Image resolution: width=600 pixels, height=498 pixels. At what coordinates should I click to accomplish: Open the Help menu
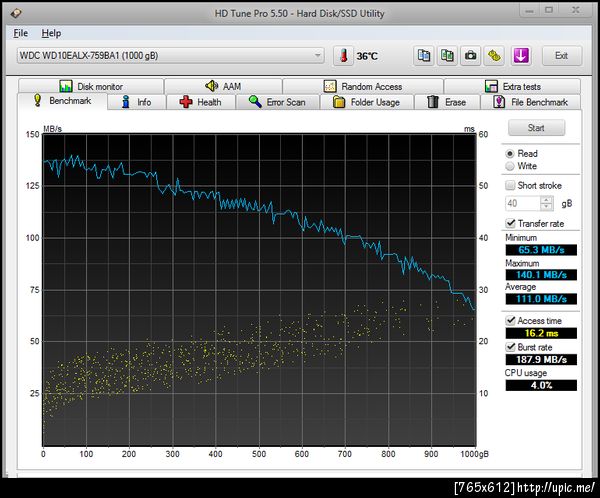tap(51, 33)
